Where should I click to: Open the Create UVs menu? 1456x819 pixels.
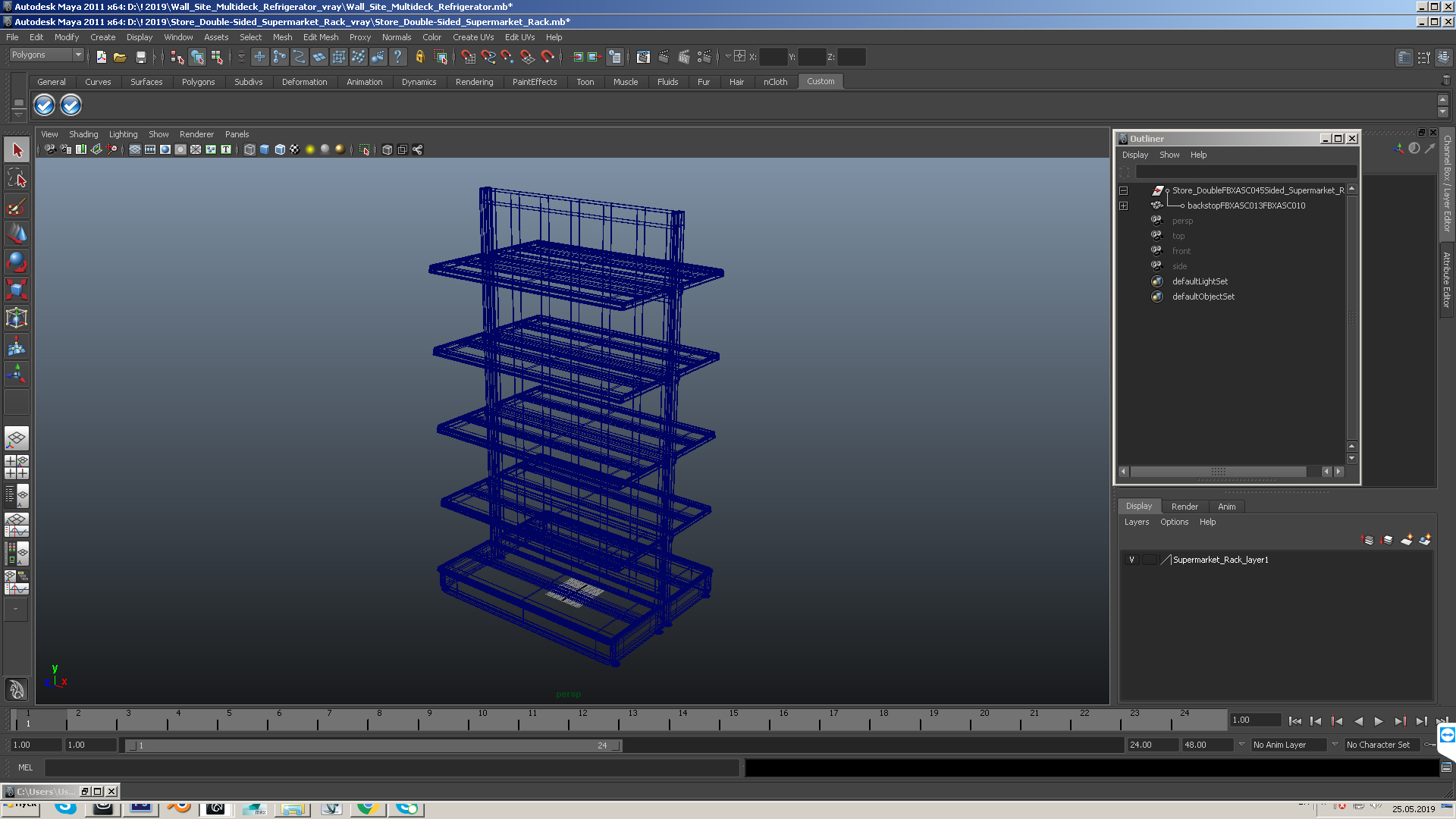click(473, 37)
